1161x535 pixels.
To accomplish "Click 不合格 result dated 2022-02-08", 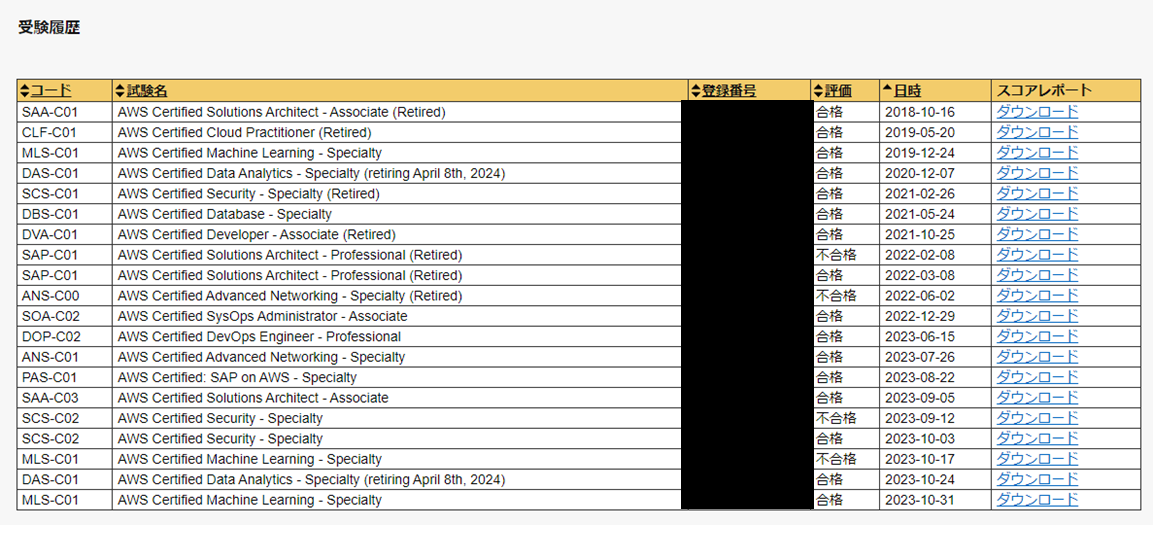I will (x=836, y=255).
